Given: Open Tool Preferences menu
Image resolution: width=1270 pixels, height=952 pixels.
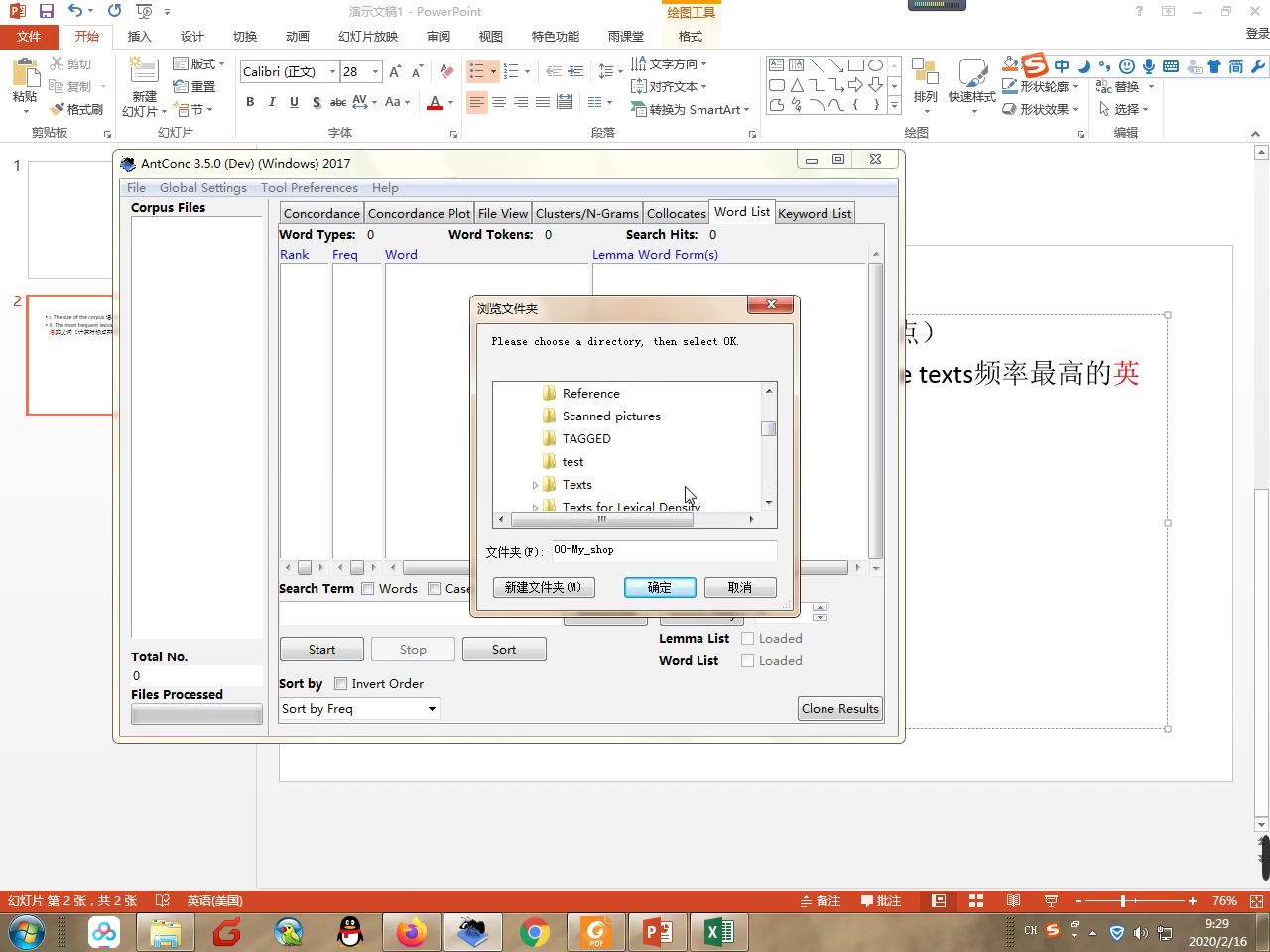Looking at the screenshot, I should [309, 187].
